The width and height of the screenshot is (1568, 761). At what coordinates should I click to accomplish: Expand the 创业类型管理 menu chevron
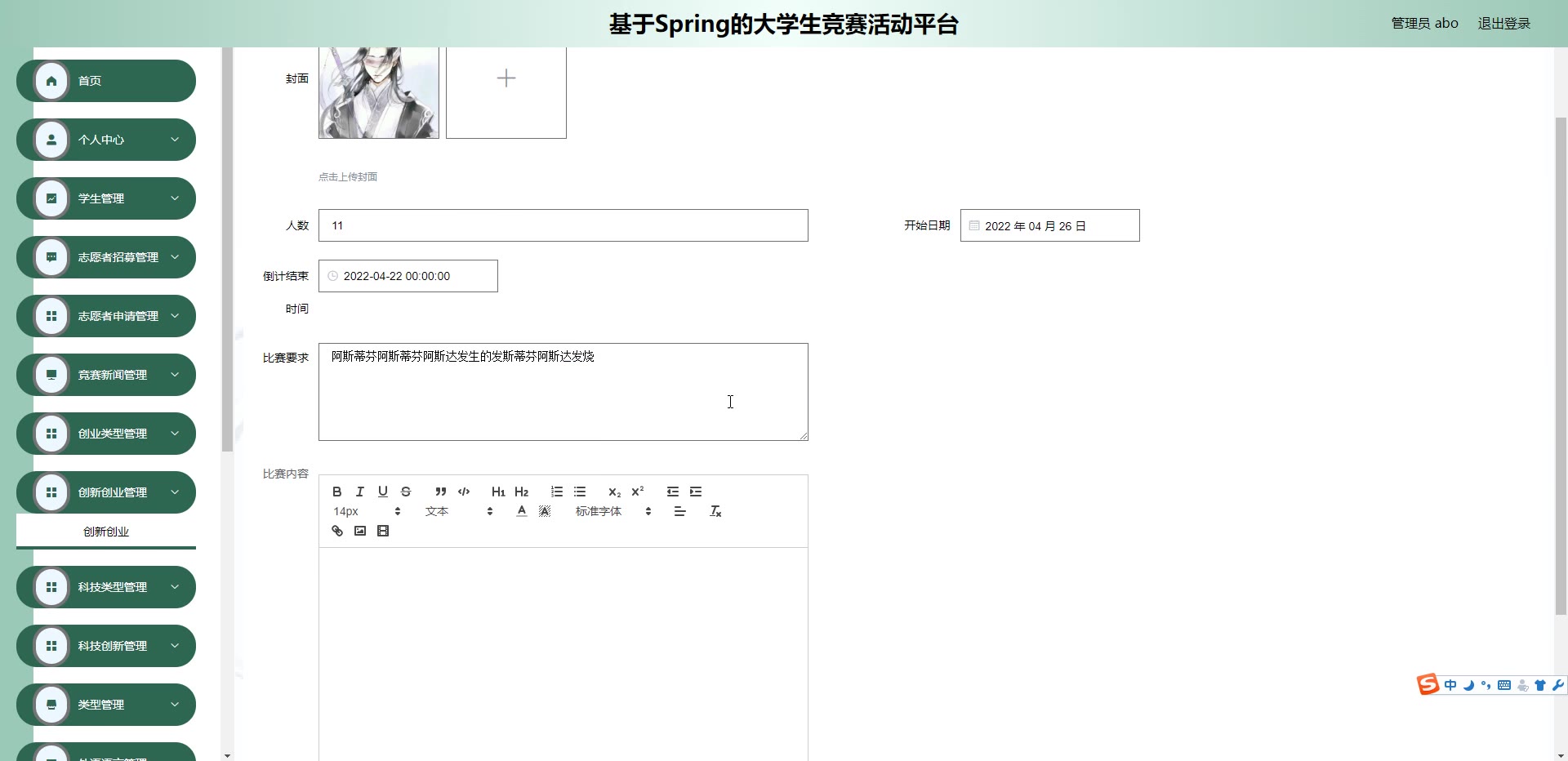coord(175,434)
